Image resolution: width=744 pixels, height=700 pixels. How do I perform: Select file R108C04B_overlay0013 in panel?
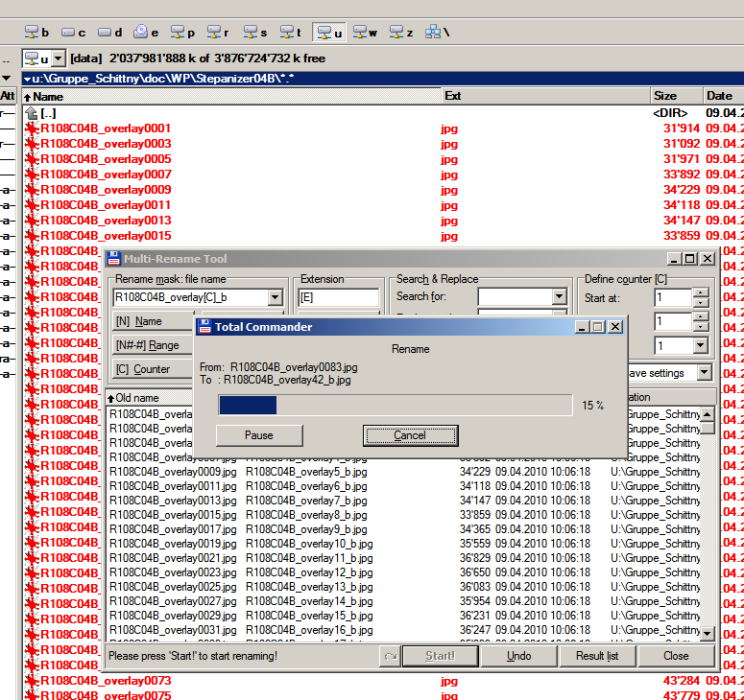tap(105, 221)
